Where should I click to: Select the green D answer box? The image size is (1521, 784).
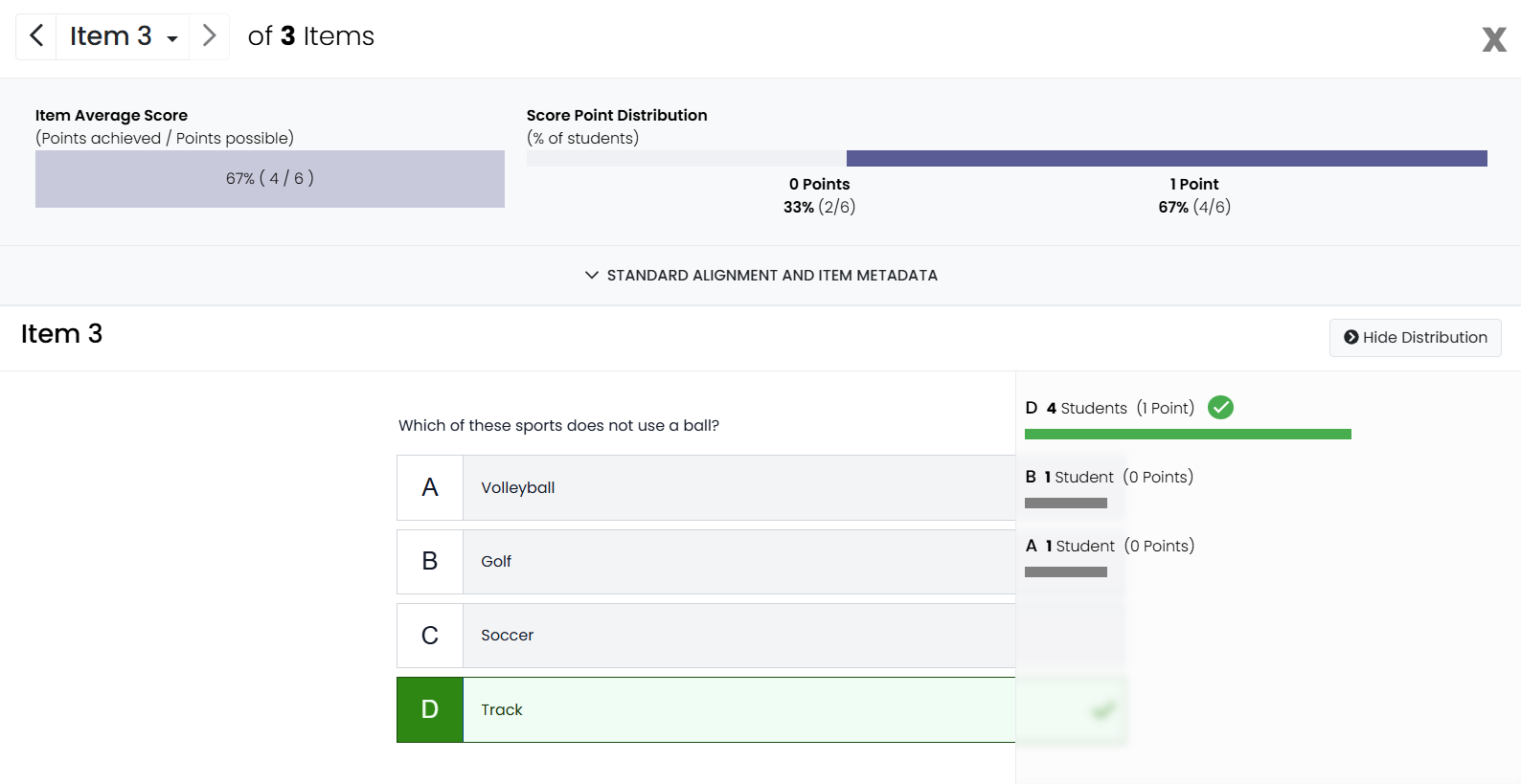[x=430, y=710]
